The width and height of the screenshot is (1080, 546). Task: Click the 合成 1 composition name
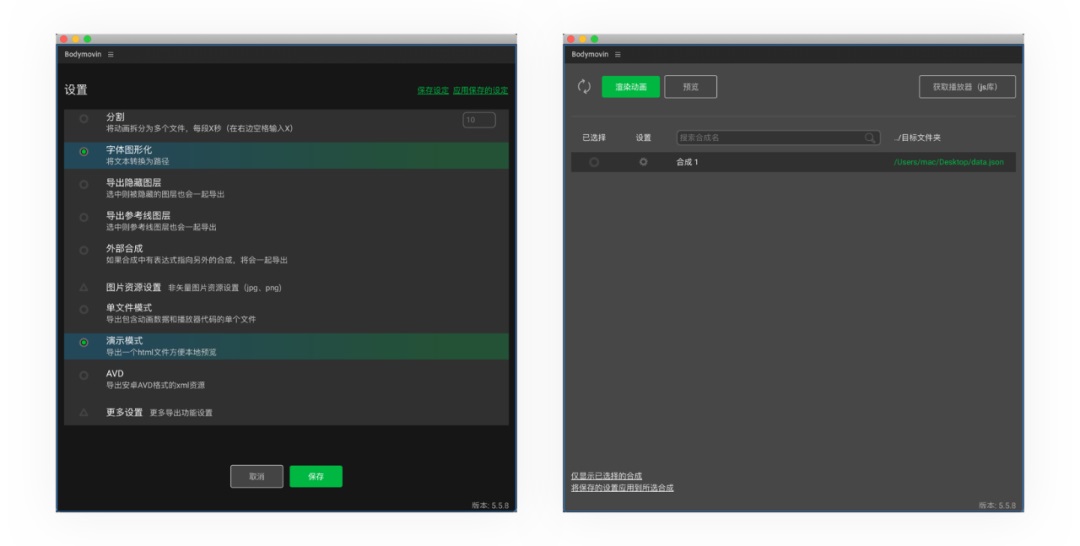[687, 162]
